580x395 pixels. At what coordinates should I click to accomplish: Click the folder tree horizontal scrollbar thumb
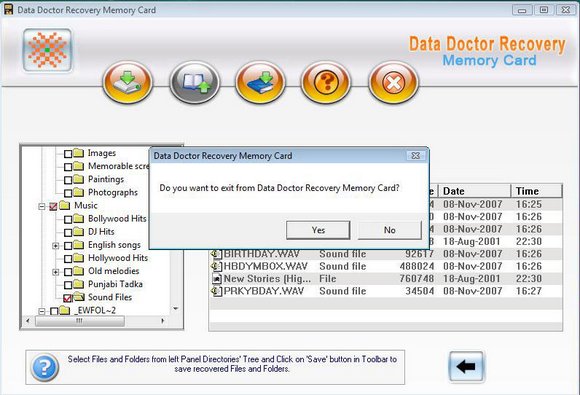(x=80, y=321)
